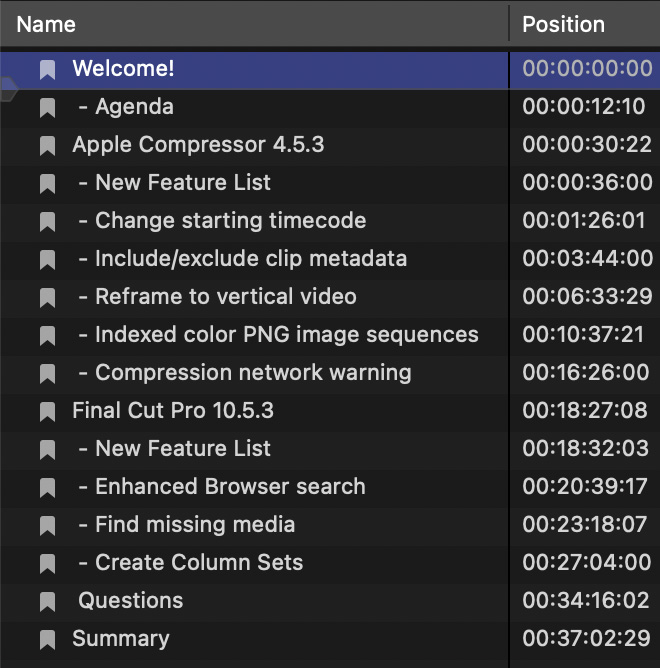The image size is (660, 668).
Task: Select the Compression network warning marker name
Action: click(245, 373)
